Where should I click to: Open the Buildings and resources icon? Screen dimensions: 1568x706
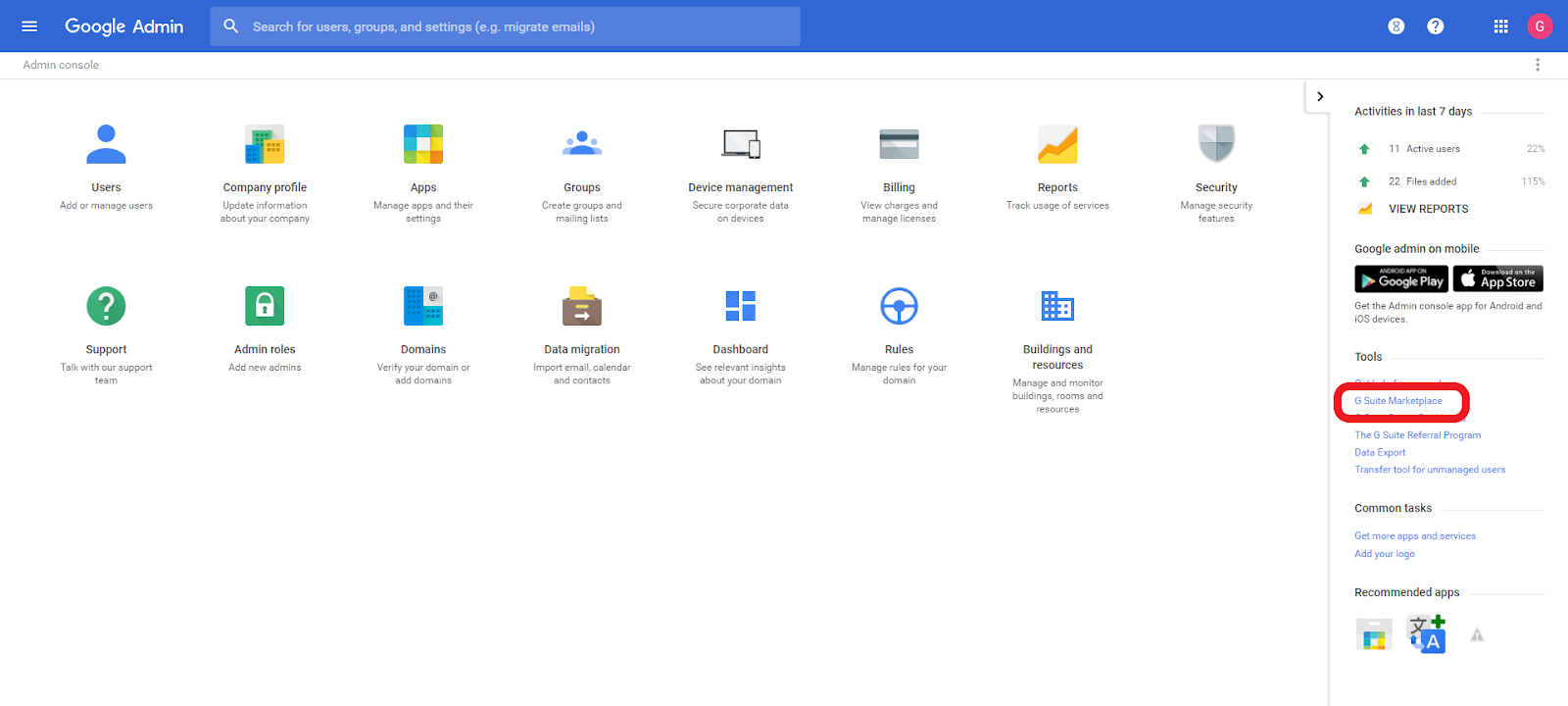(x=1057, y=306)
